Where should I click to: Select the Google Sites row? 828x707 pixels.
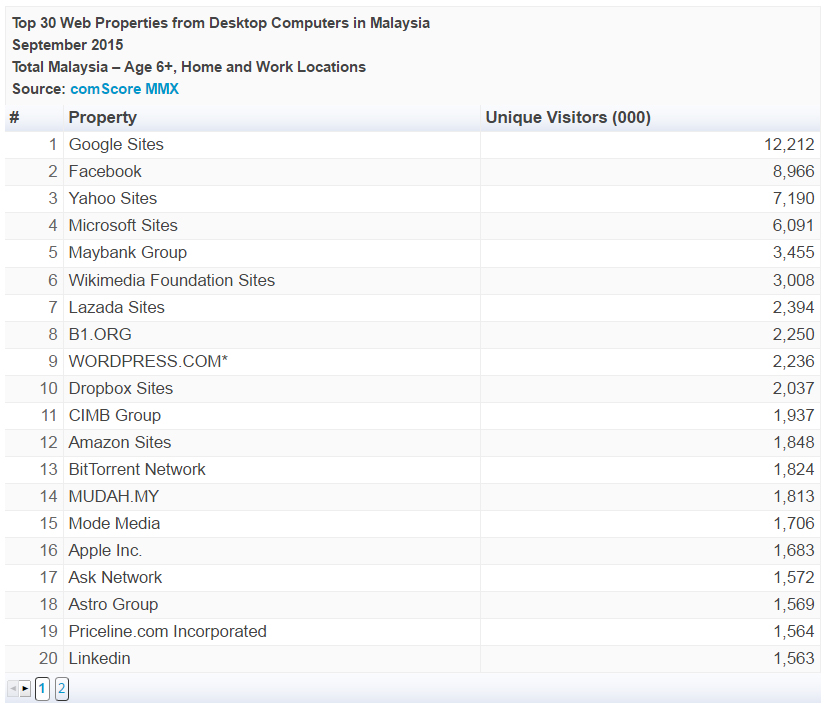pyautogui.click(x=412, y=145)
